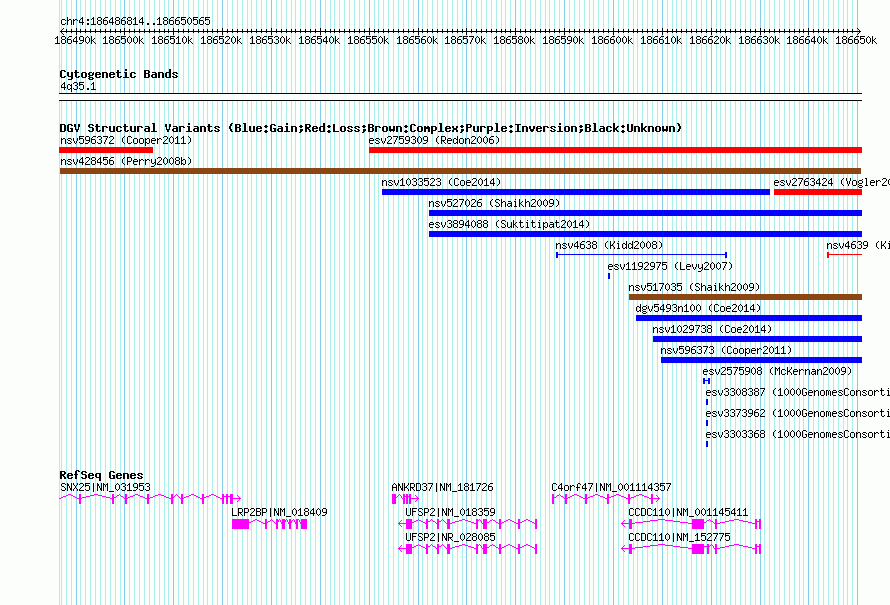Click the 186490k position on the ruler
This screenshot has width=890, height=605.
tap(75, 40)
